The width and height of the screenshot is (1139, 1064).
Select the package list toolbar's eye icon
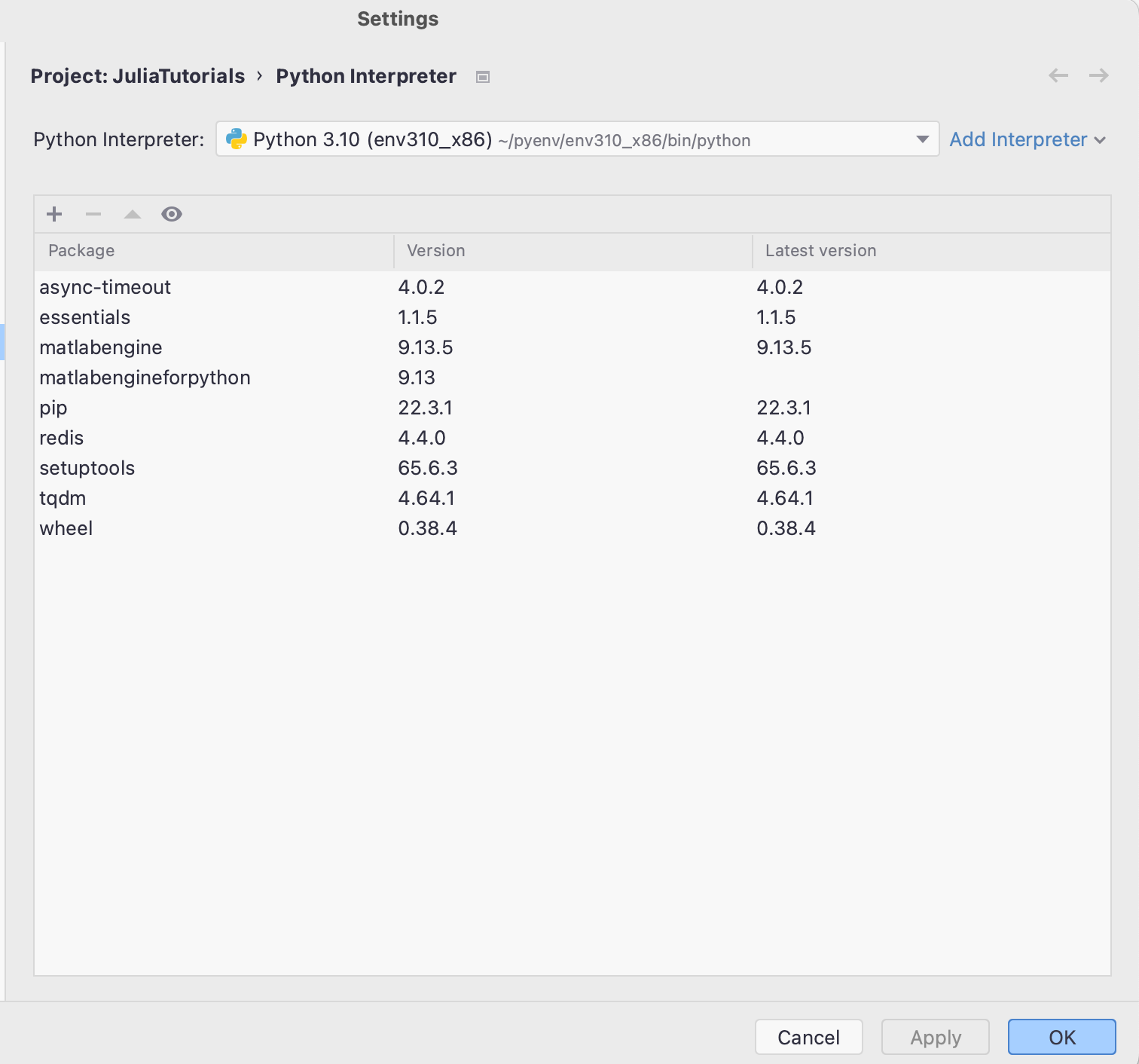tap(172, 214)
